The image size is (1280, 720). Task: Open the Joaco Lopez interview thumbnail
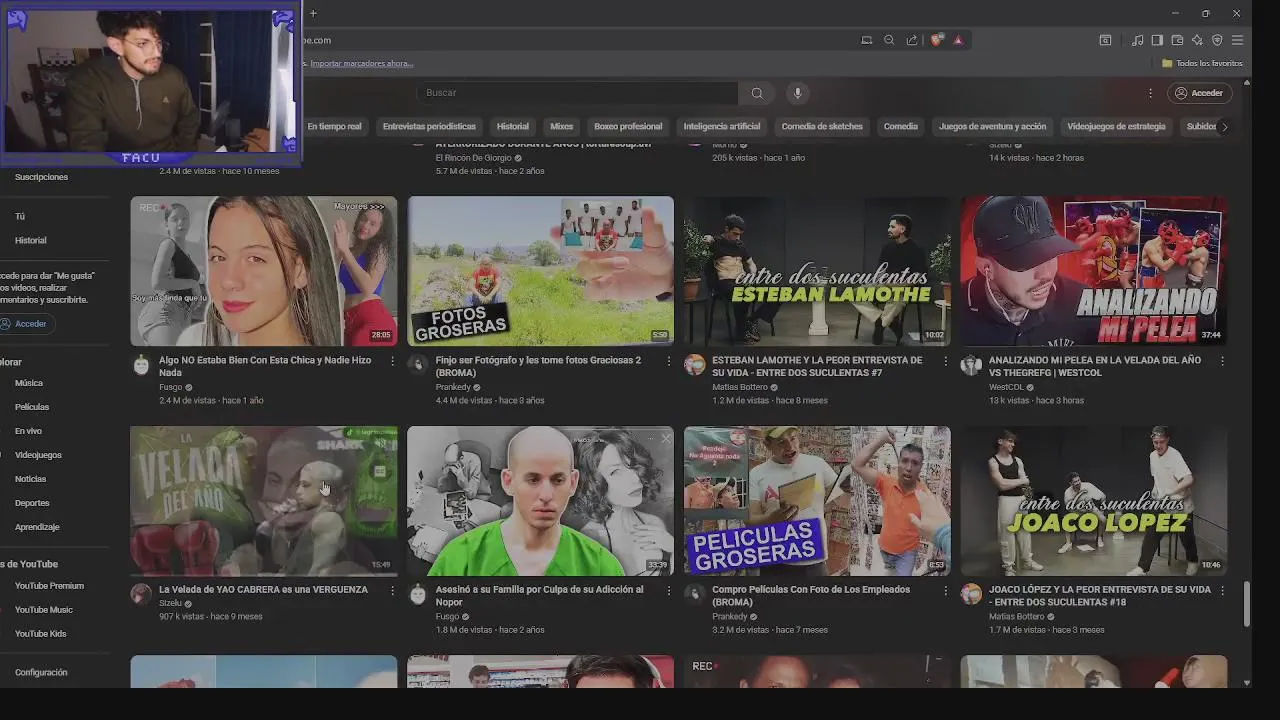(1094, 501)
